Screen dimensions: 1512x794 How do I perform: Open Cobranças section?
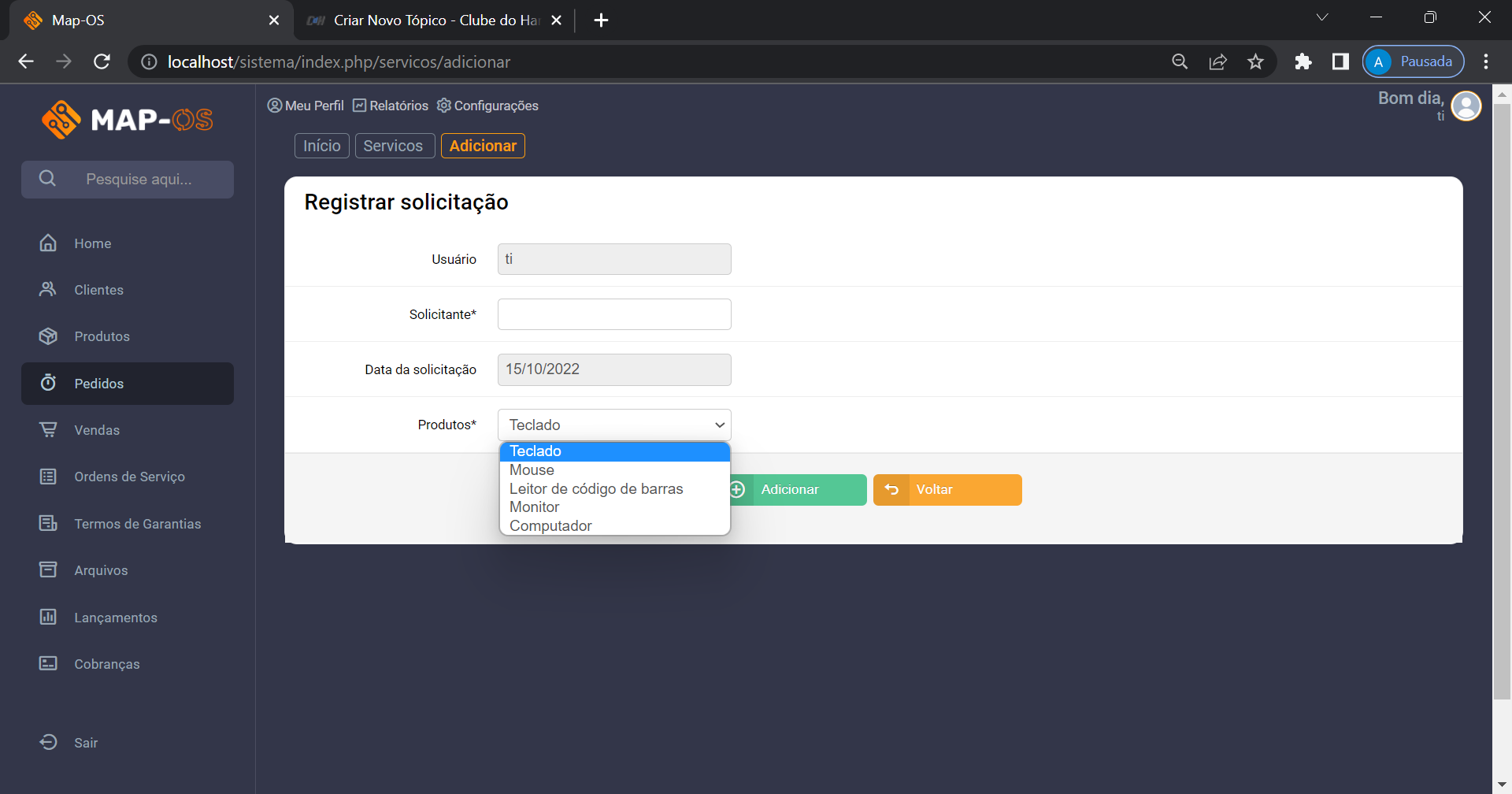click(x=128, y=664)
